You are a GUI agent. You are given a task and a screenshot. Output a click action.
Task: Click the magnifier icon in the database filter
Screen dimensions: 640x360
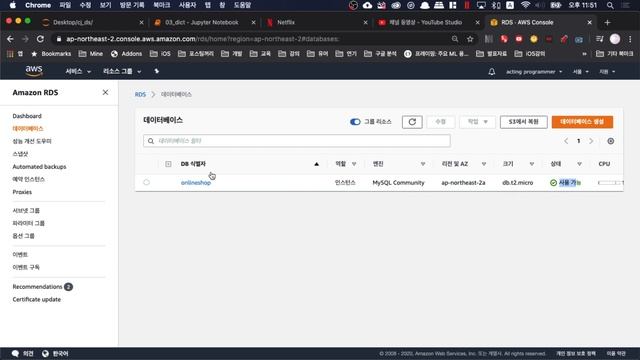coord(151,141)
